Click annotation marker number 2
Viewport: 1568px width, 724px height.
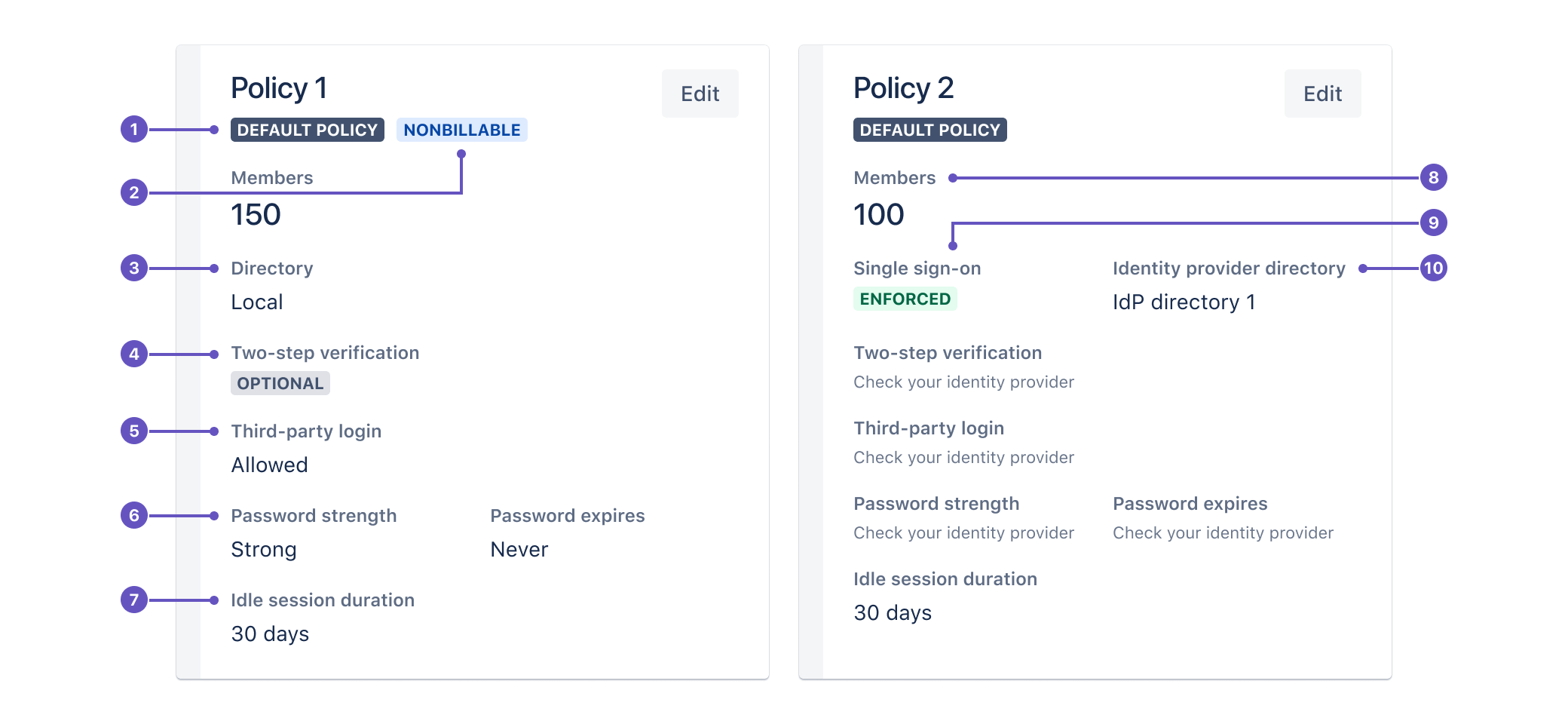(x=134, y=192)
